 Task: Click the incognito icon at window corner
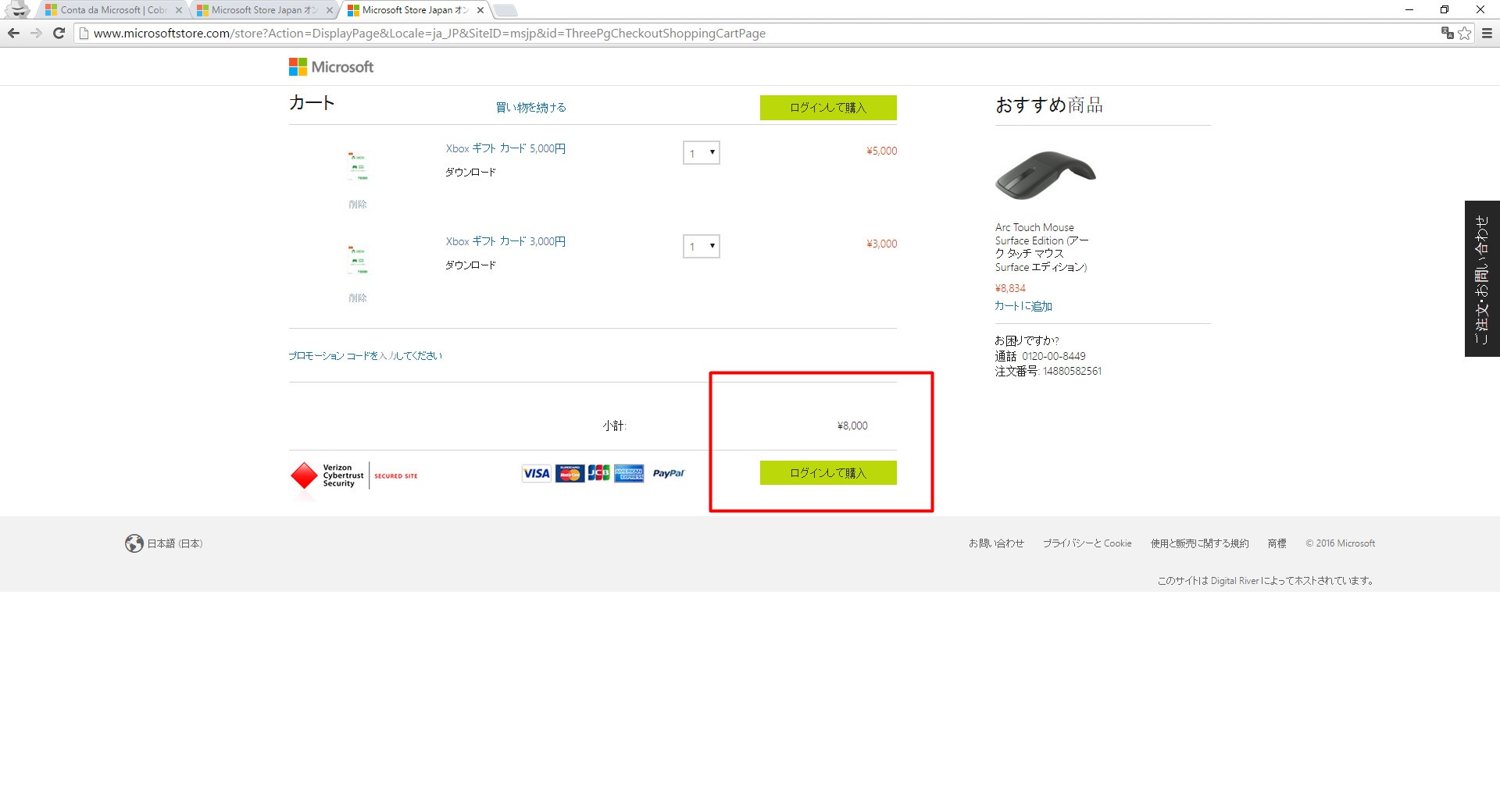coord(17,9)
